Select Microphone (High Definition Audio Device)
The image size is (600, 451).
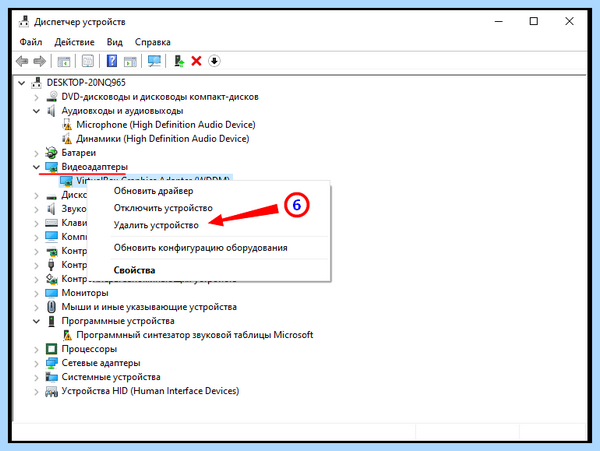166,125
